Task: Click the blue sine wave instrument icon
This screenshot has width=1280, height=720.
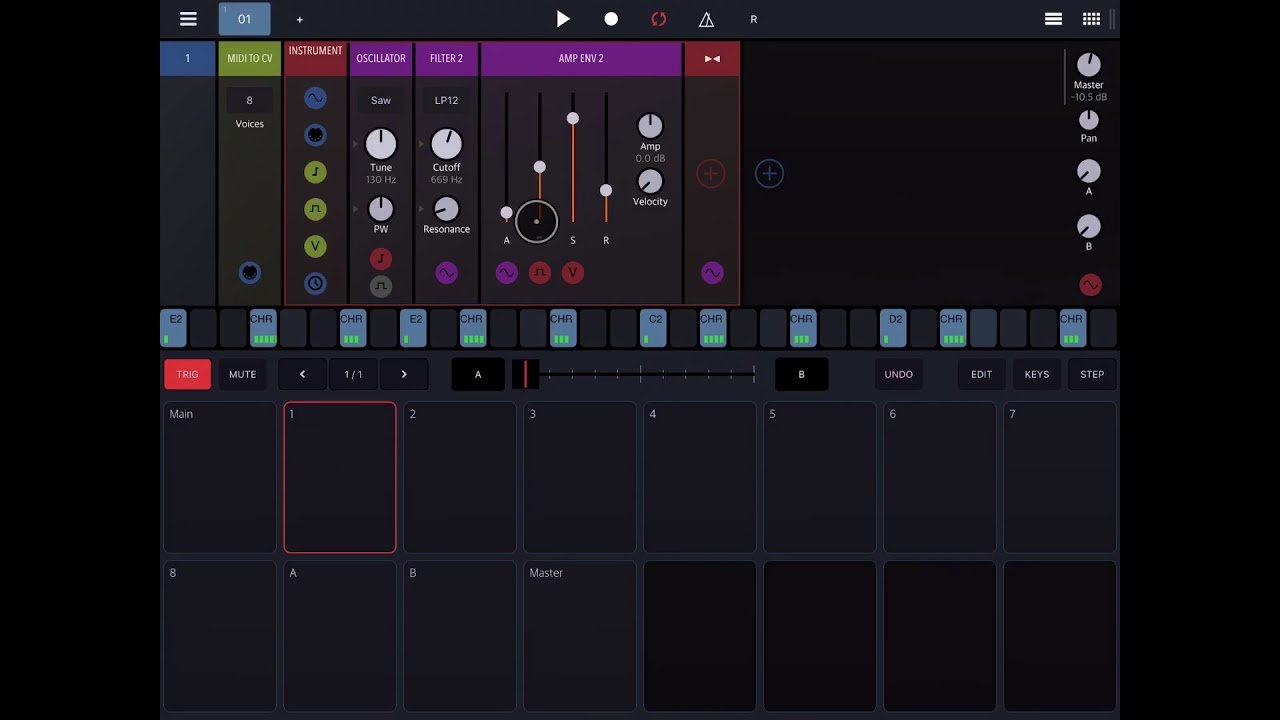Action: (x=315, y=98)
